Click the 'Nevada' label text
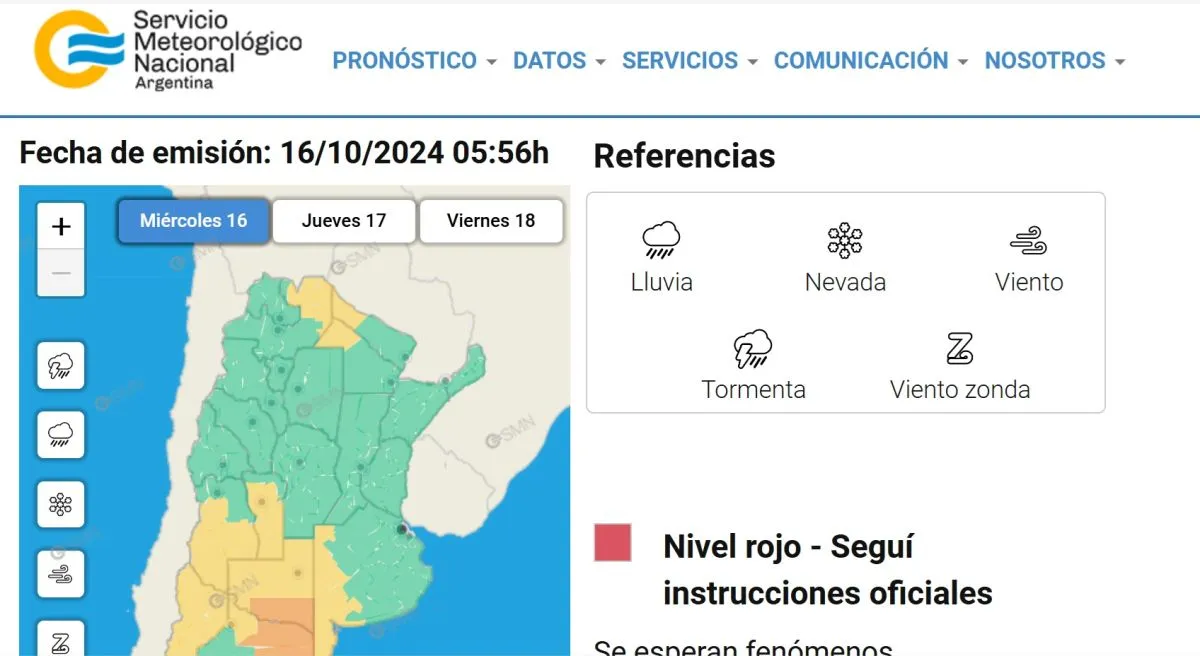The image size is (1200, 656). [845, 282]
